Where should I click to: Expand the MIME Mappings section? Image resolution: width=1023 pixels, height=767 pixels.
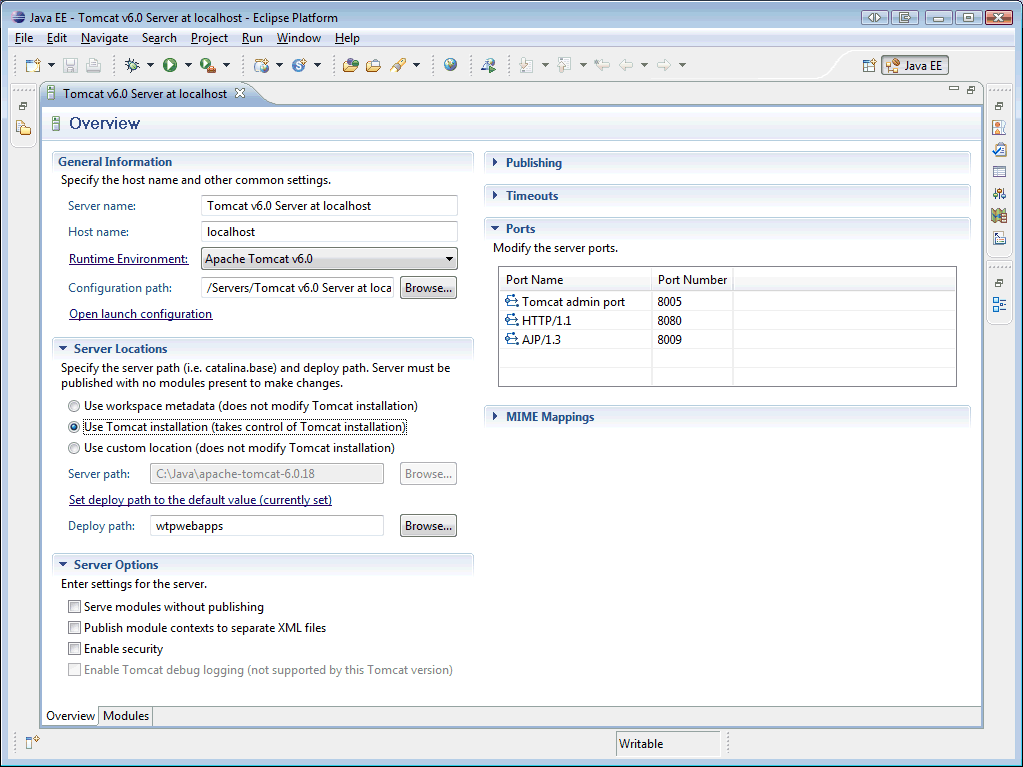click(495, 416)
